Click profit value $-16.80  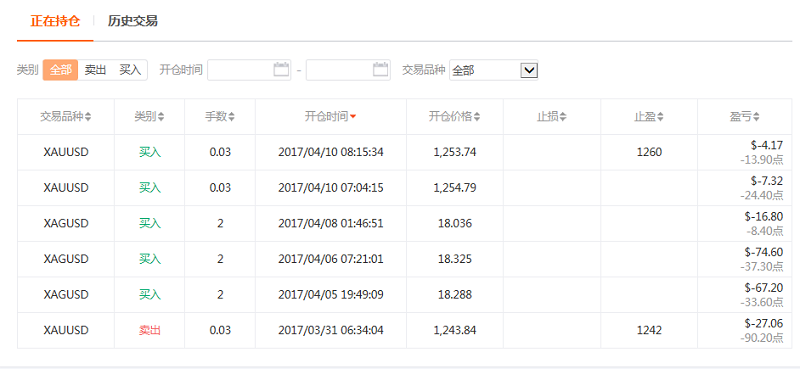pyautogui.click(x=764, y=217)
